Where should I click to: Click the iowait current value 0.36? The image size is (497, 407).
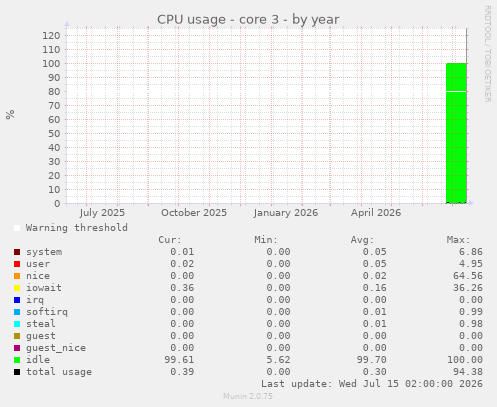coord(182,288)
